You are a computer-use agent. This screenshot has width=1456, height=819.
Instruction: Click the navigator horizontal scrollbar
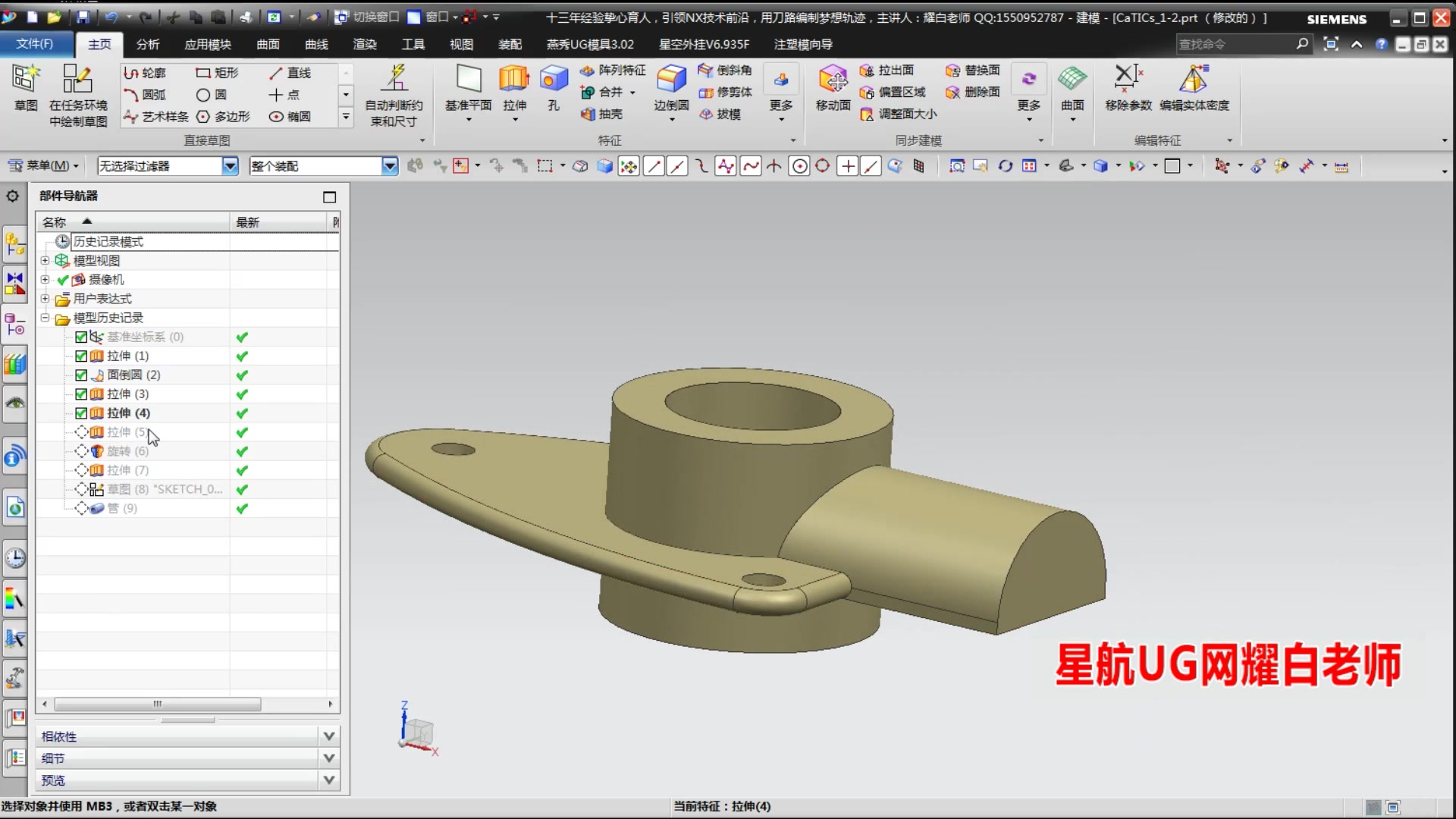click(158, 704)
